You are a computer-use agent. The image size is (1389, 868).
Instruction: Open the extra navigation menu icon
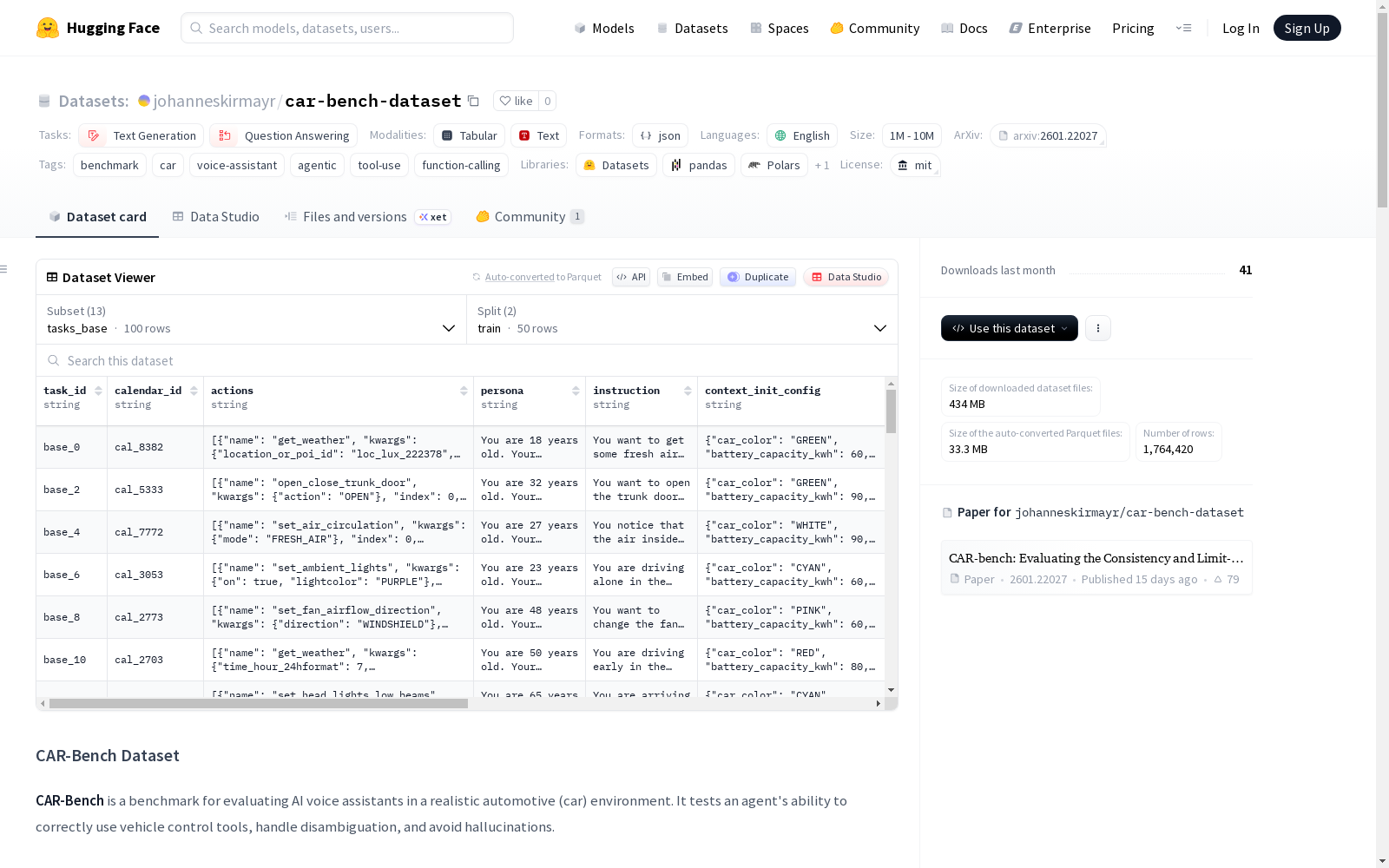click(1183, 28)
